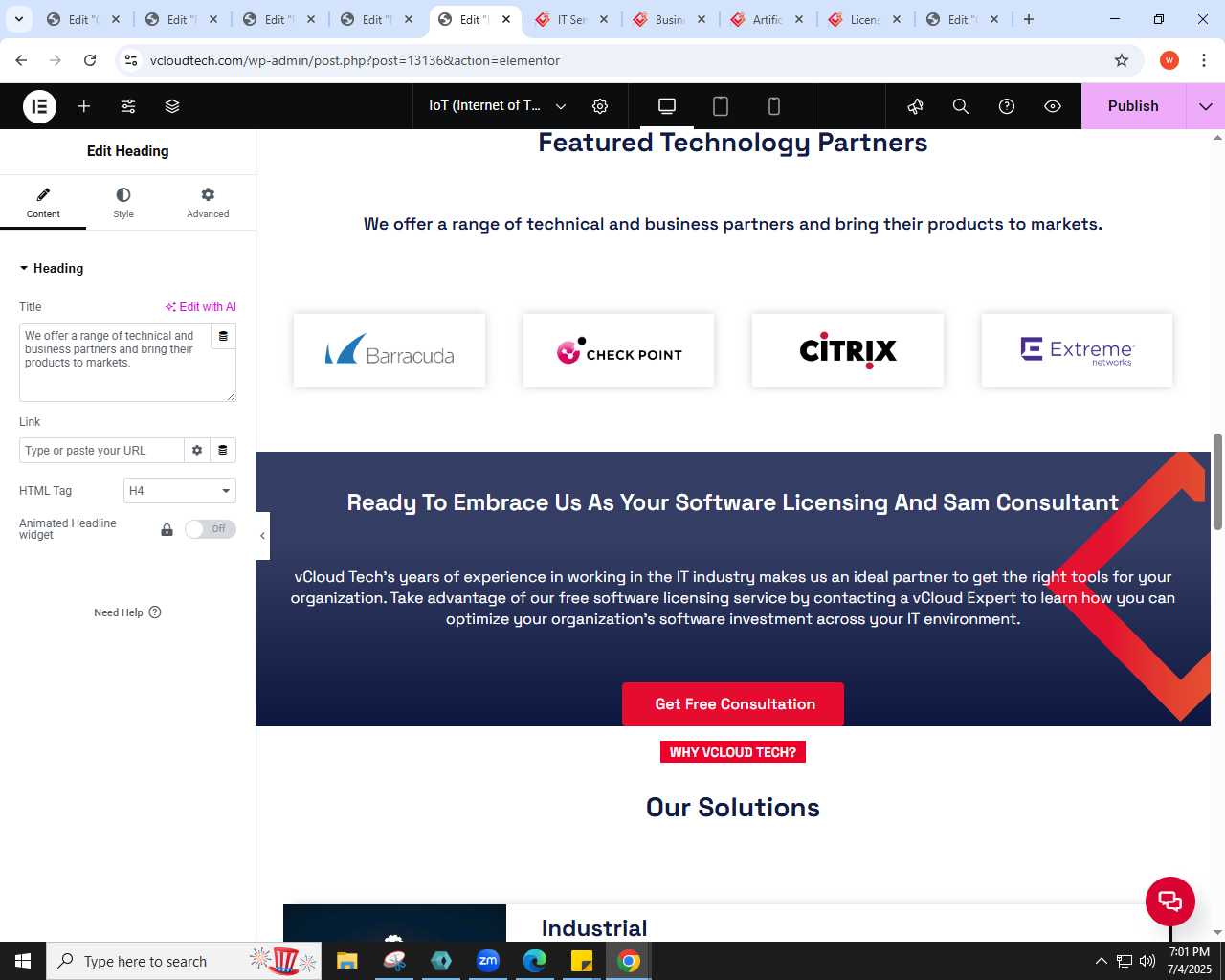Viewport: 1225px width, 980px height.
Task: Bookmark this page with star icon
Action: point(1122,60)
